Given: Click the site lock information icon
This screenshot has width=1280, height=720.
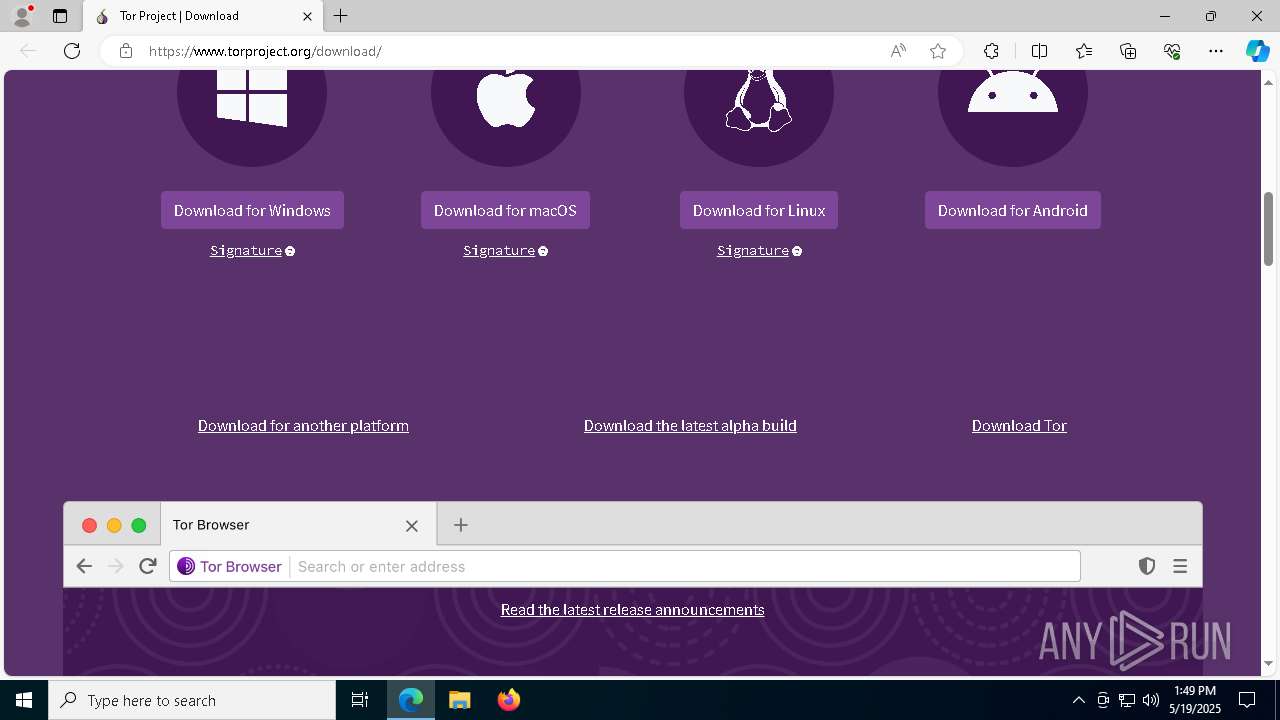Looking at the screenshot, I should 126,51.
